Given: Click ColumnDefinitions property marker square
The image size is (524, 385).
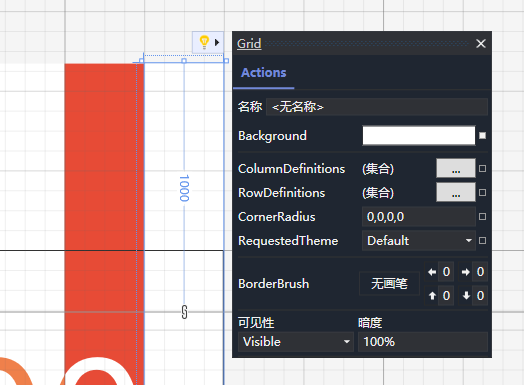Looking at the screenshot, I should coord(482,168).
